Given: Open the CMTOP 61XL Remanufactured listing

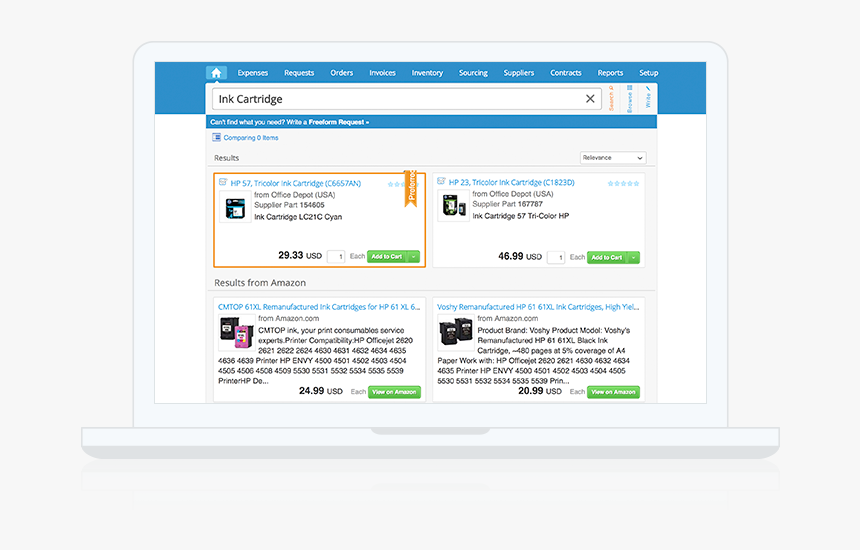Looking at the screenshot, I should point(319,307).
